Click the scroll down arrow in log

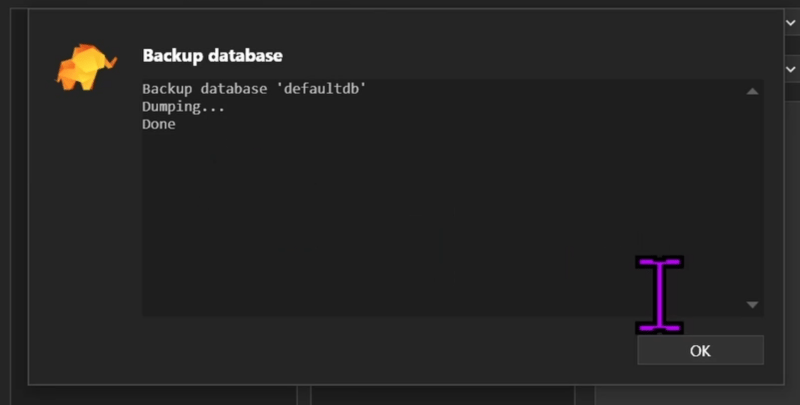(x=752, y=305)
